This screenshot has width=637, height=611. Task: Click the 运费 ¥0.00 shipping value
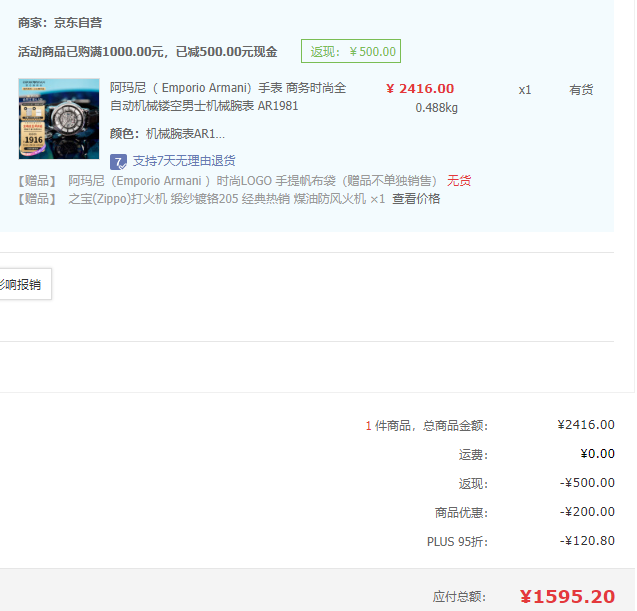[x=597, y=453]
